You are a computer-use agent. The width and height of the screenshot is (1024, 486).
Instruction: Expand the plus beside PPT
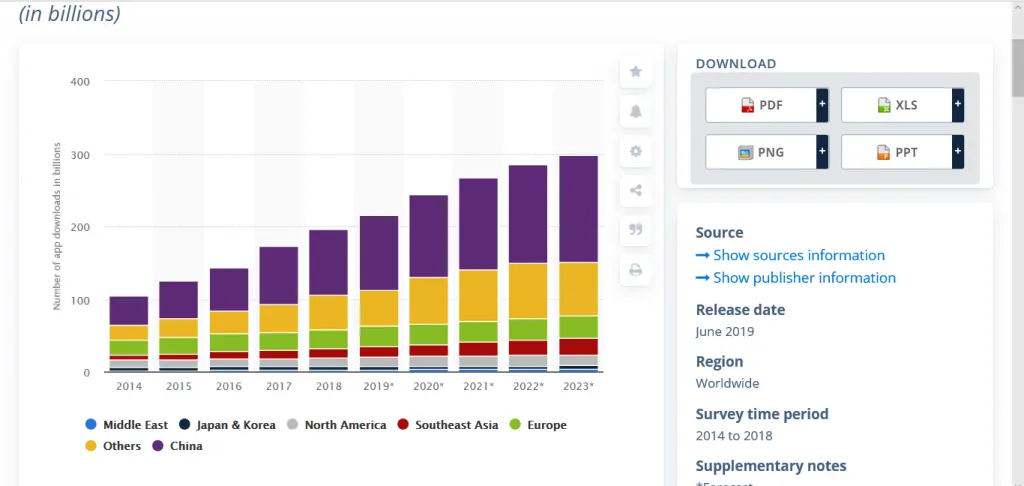(x=958, y=152)
